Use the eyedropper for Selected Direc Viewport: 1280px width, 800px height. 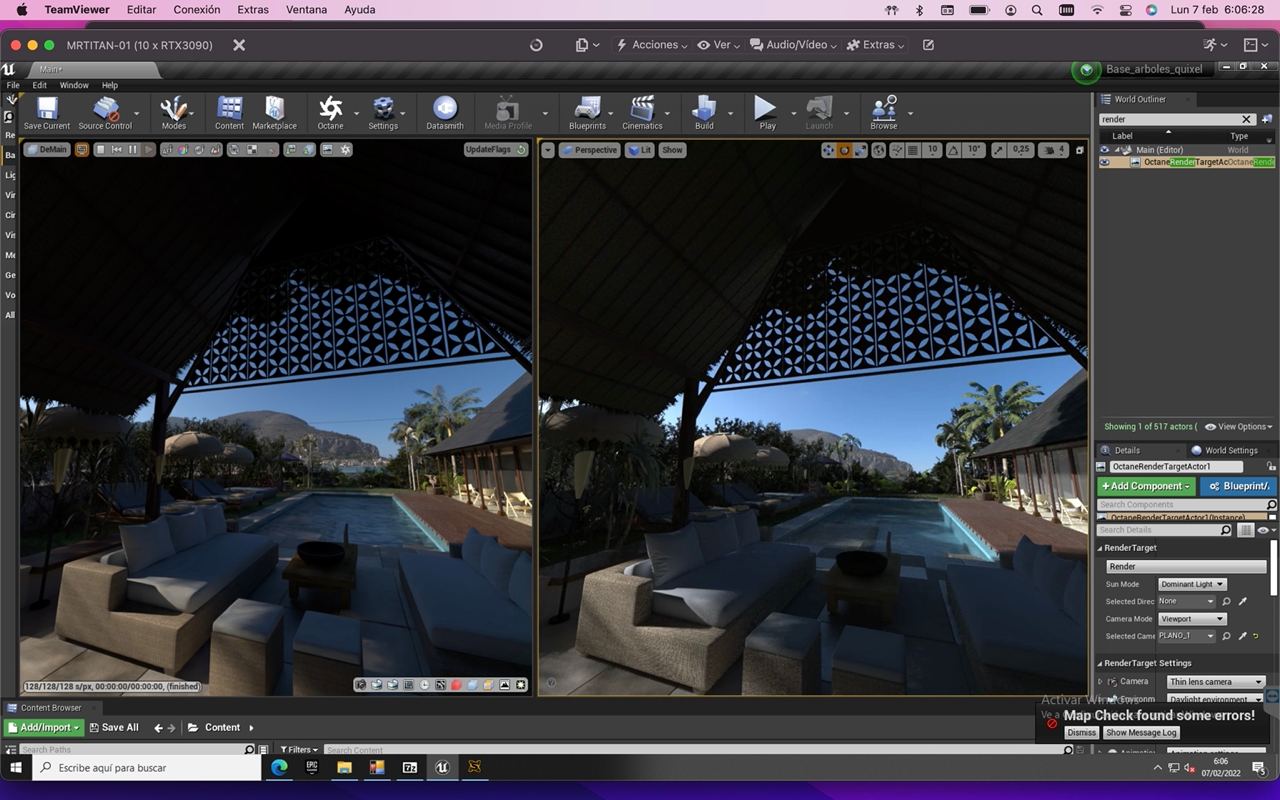(x=1243, y=602)
